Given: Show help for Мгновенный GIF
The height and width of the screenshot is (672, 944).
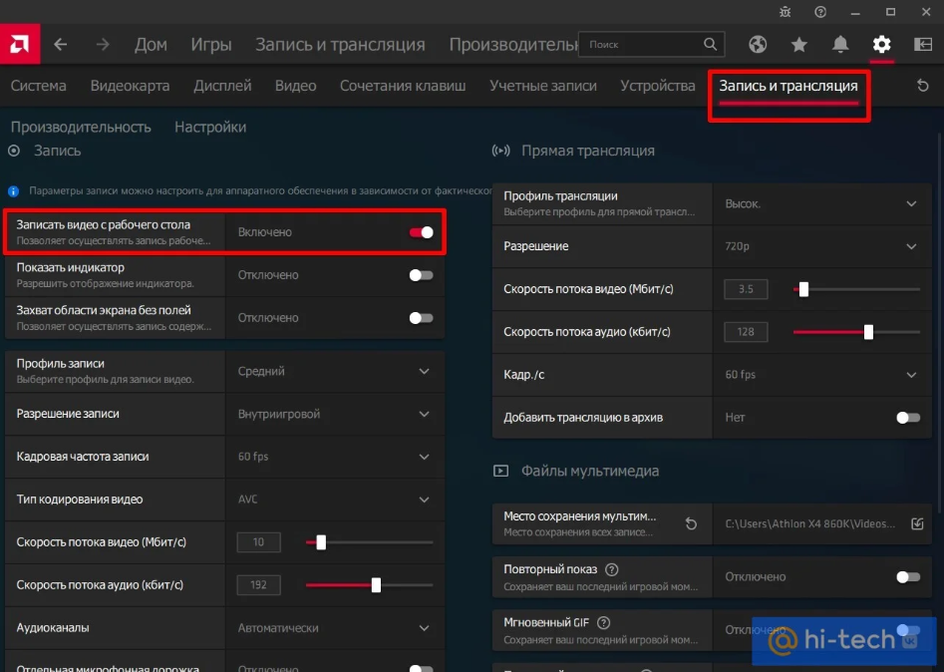Looking at the screenshot, I should tap(603, 623).
